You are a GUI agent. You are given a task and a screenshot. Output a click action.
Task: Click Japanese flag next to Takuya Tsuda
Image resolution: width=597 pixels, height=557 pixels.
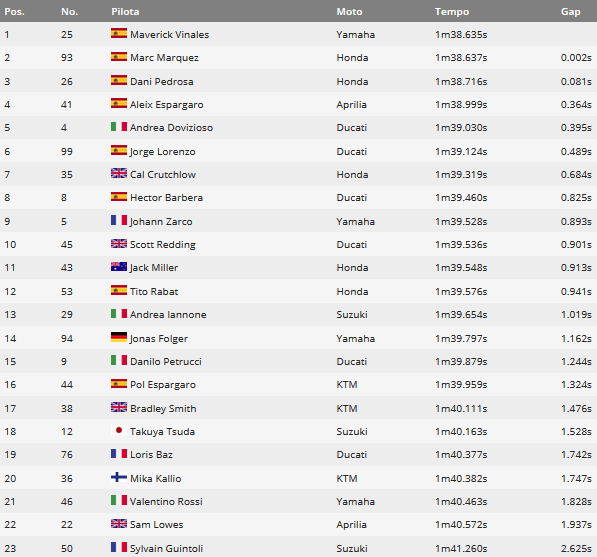click(x=119, y=430)
